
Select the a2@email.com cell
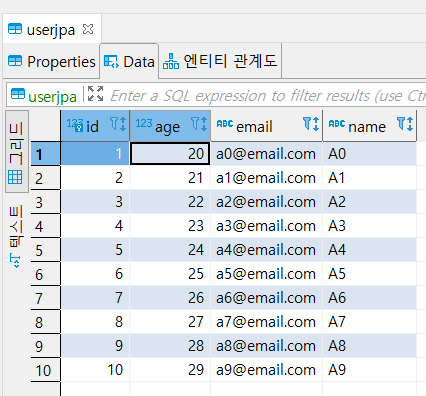[x=266, y=202]
